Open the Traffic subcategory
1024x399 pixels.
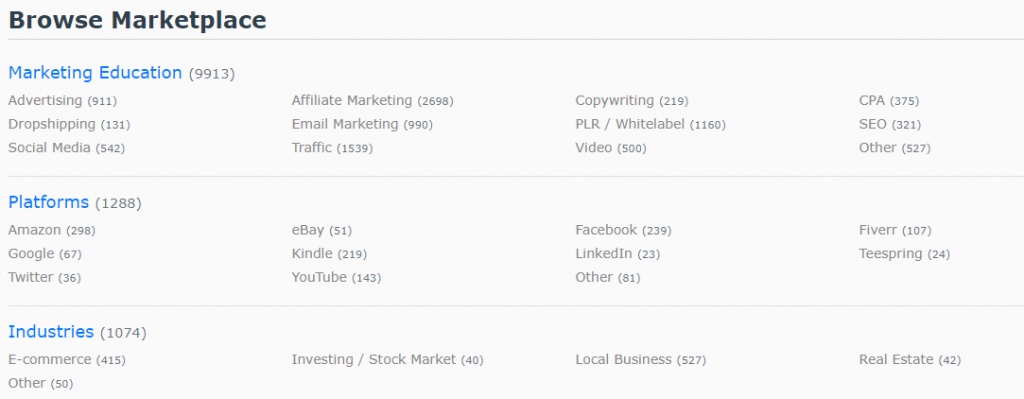click(x=312, y=148)
